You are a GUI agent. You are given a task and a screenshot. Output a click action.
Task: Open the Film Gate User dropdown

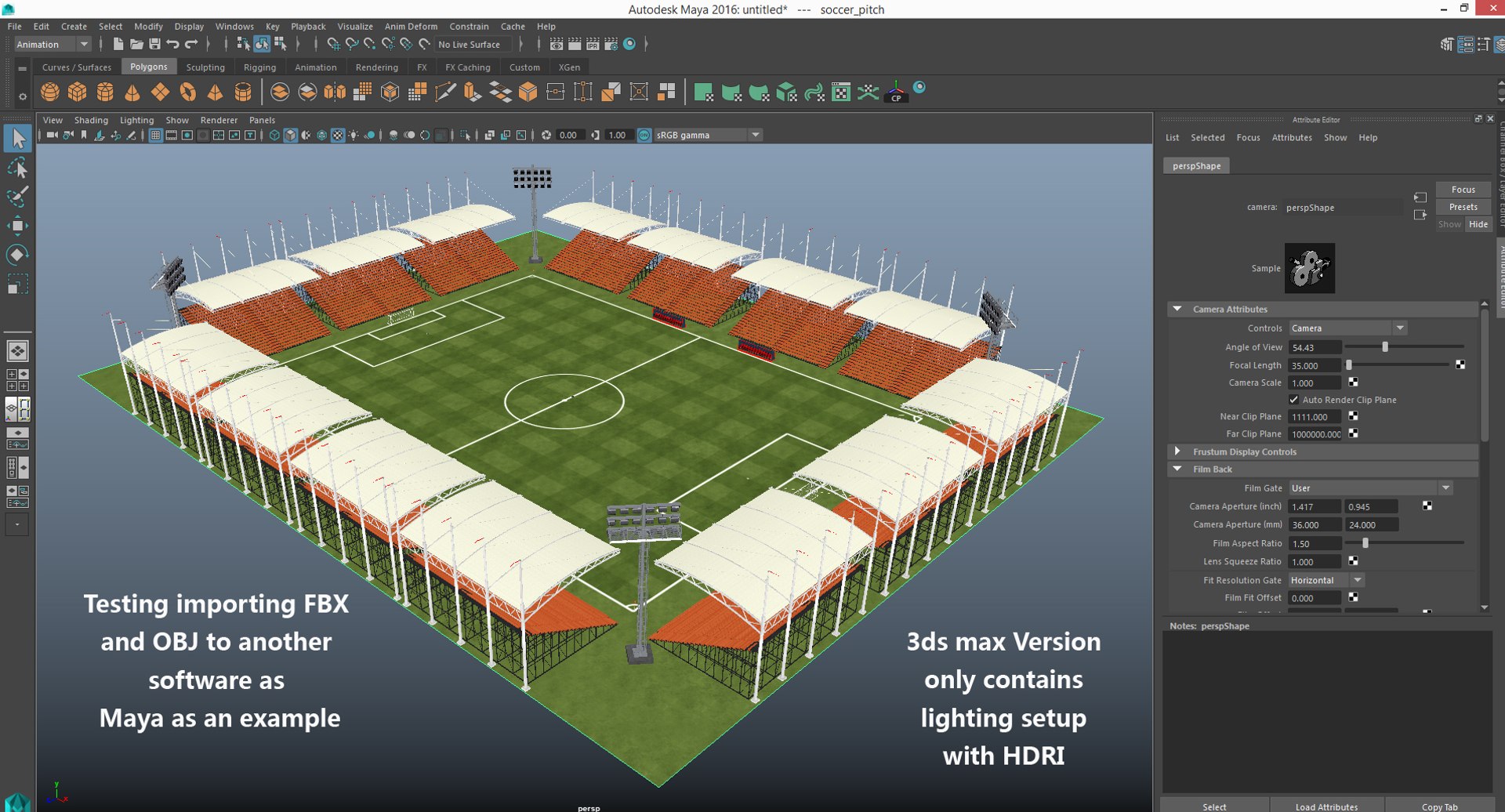click(x=1371, y=488)
